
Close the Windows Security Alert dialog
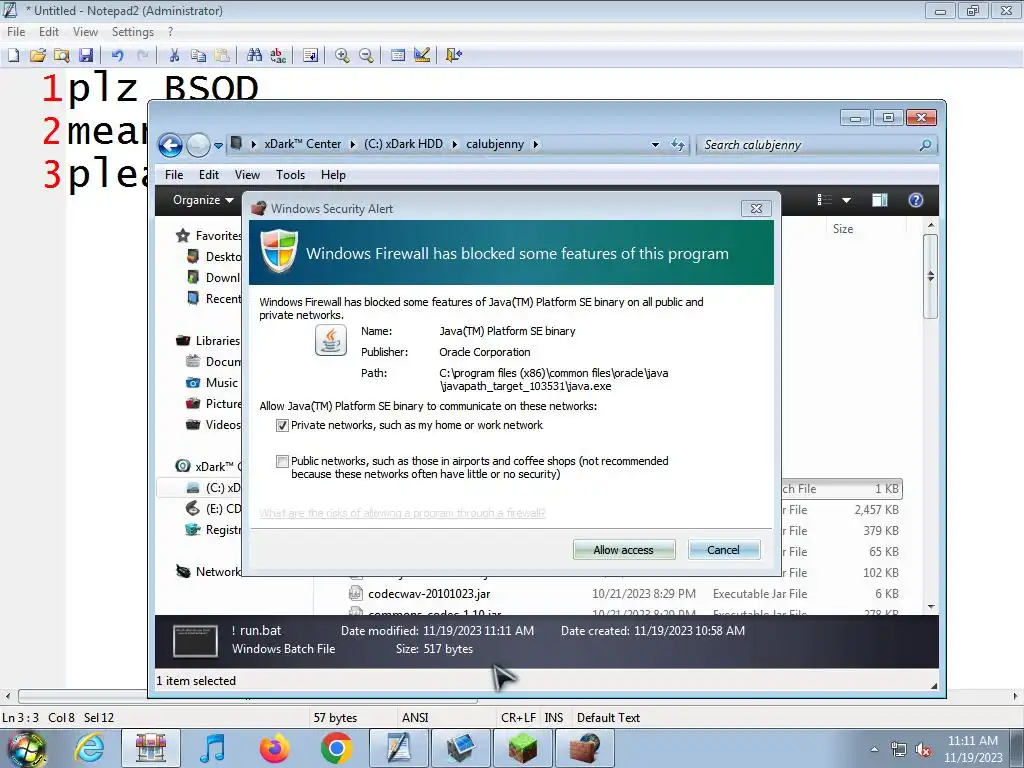pos(756,208)
